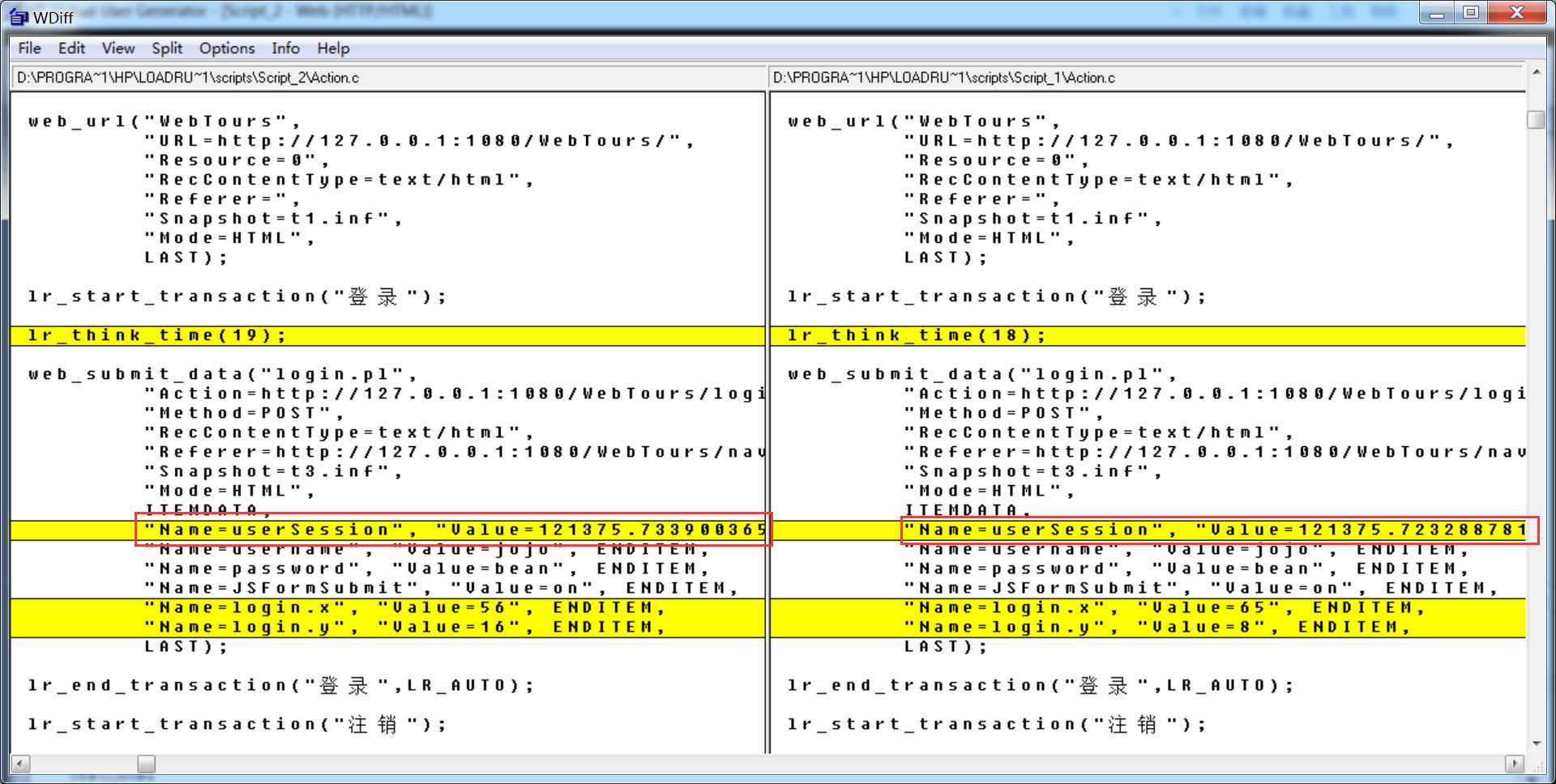Click Mode=HTML under web_url in right pane

coord(990,238)
